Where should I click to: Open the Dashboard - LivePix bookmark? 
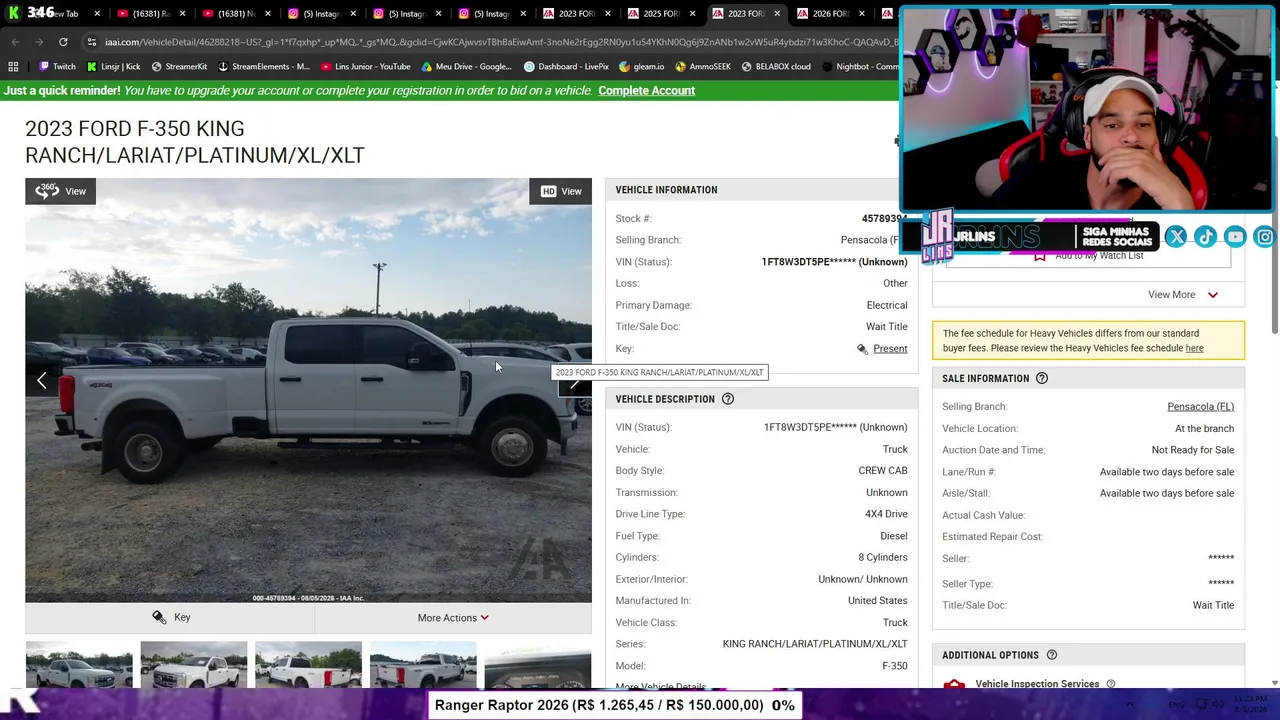[x=566, y=67]
